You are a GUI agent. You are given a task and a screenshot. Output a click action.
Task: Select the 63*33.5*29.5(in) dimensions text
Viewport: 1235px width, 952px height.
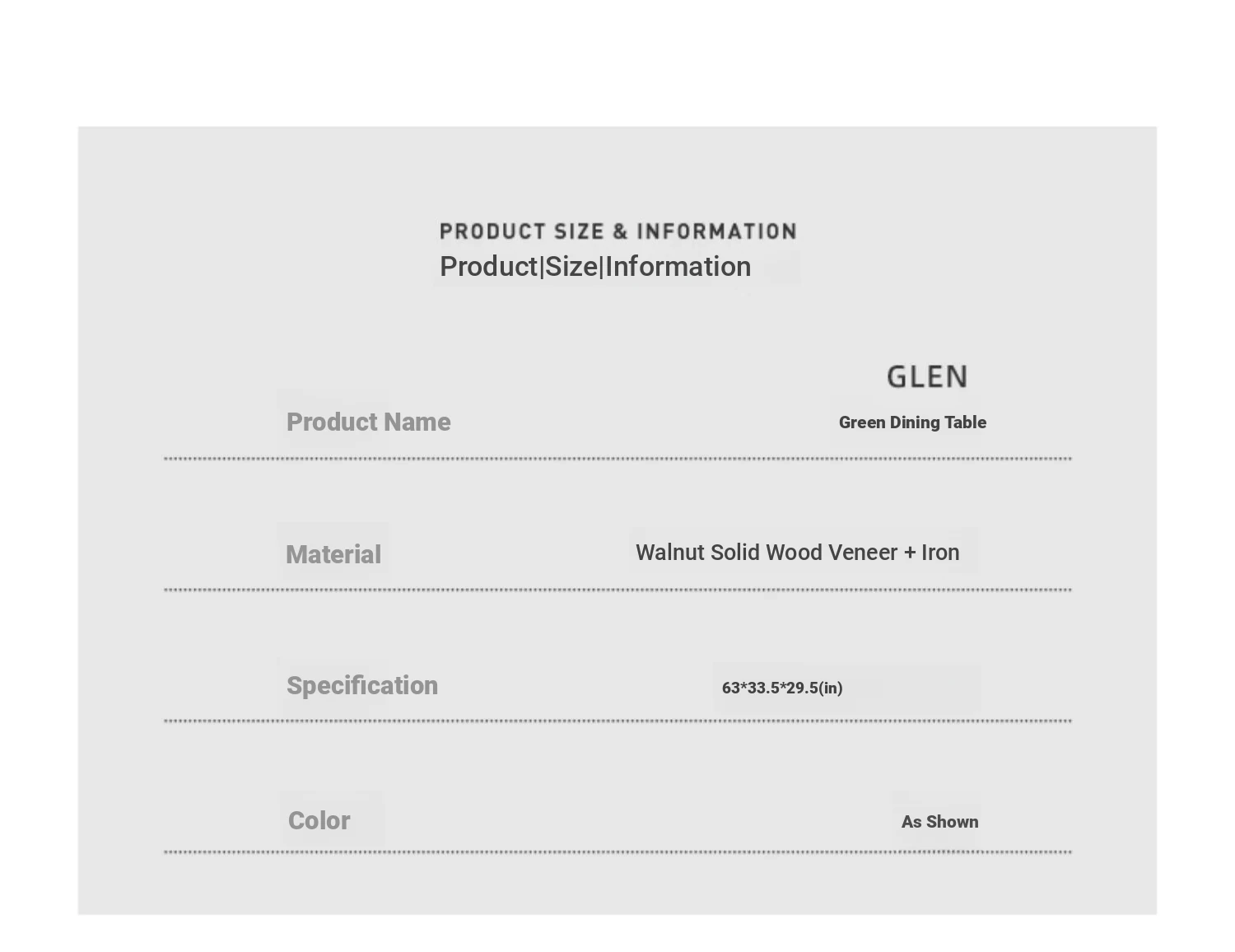782,688
